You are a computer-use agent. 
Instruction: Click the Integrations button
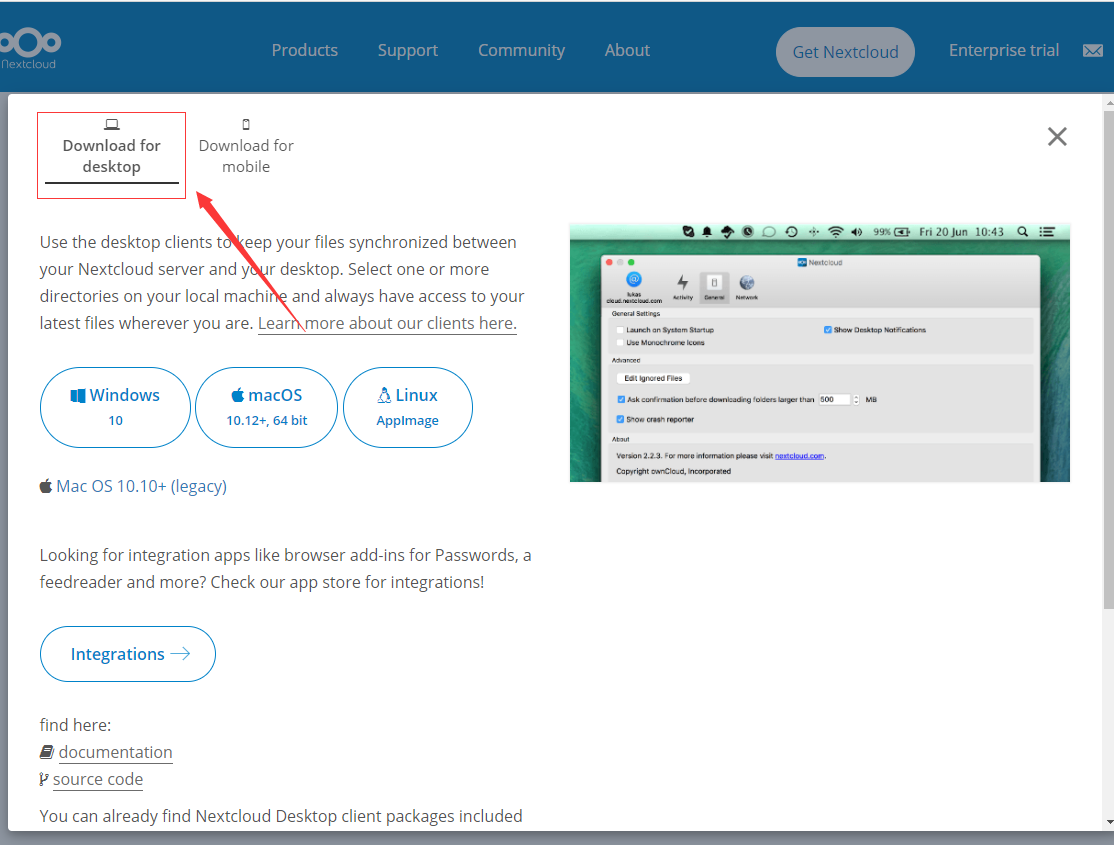click(x=128, y=654)
